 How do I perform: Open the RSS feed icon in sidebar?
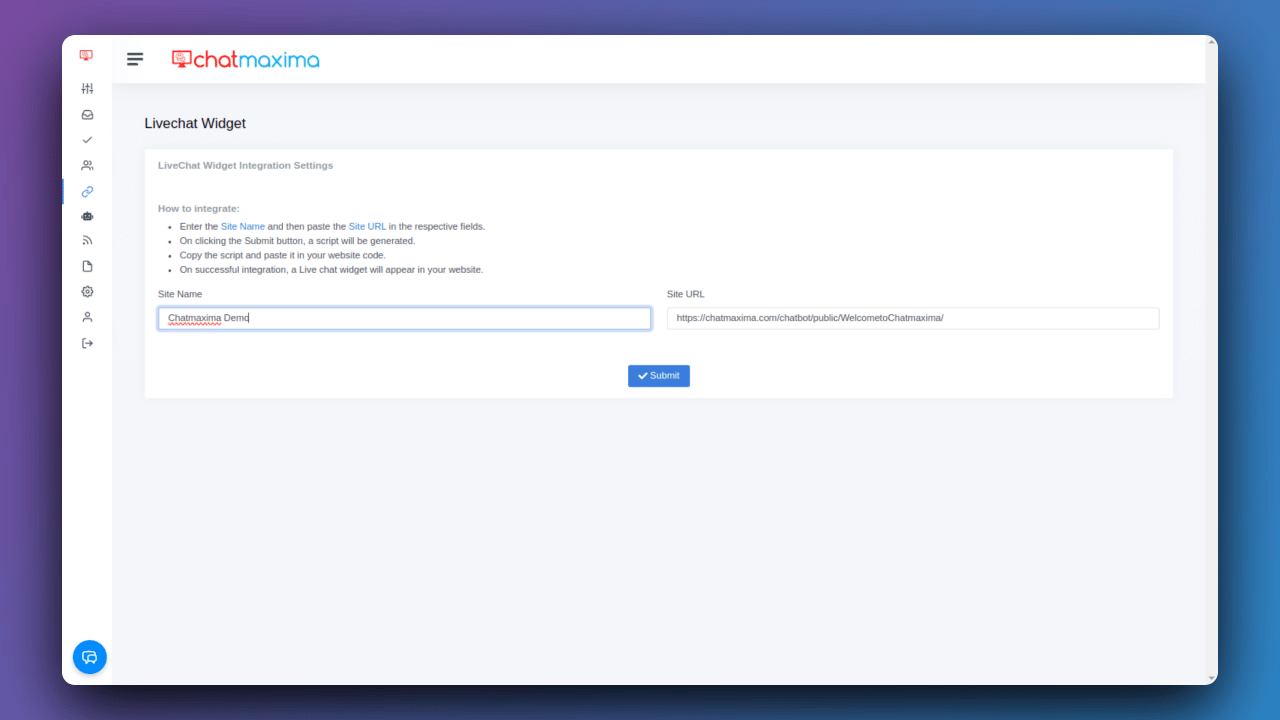[87, 241]
